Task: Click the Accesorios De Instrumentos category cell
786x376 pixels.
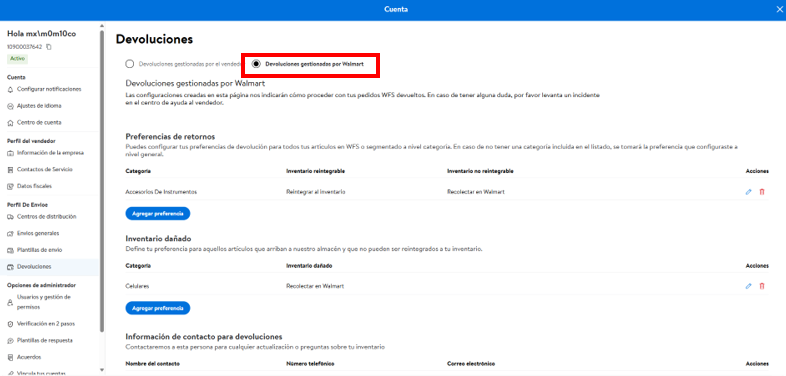Action: pyautogui.click(x=161, y=192)
